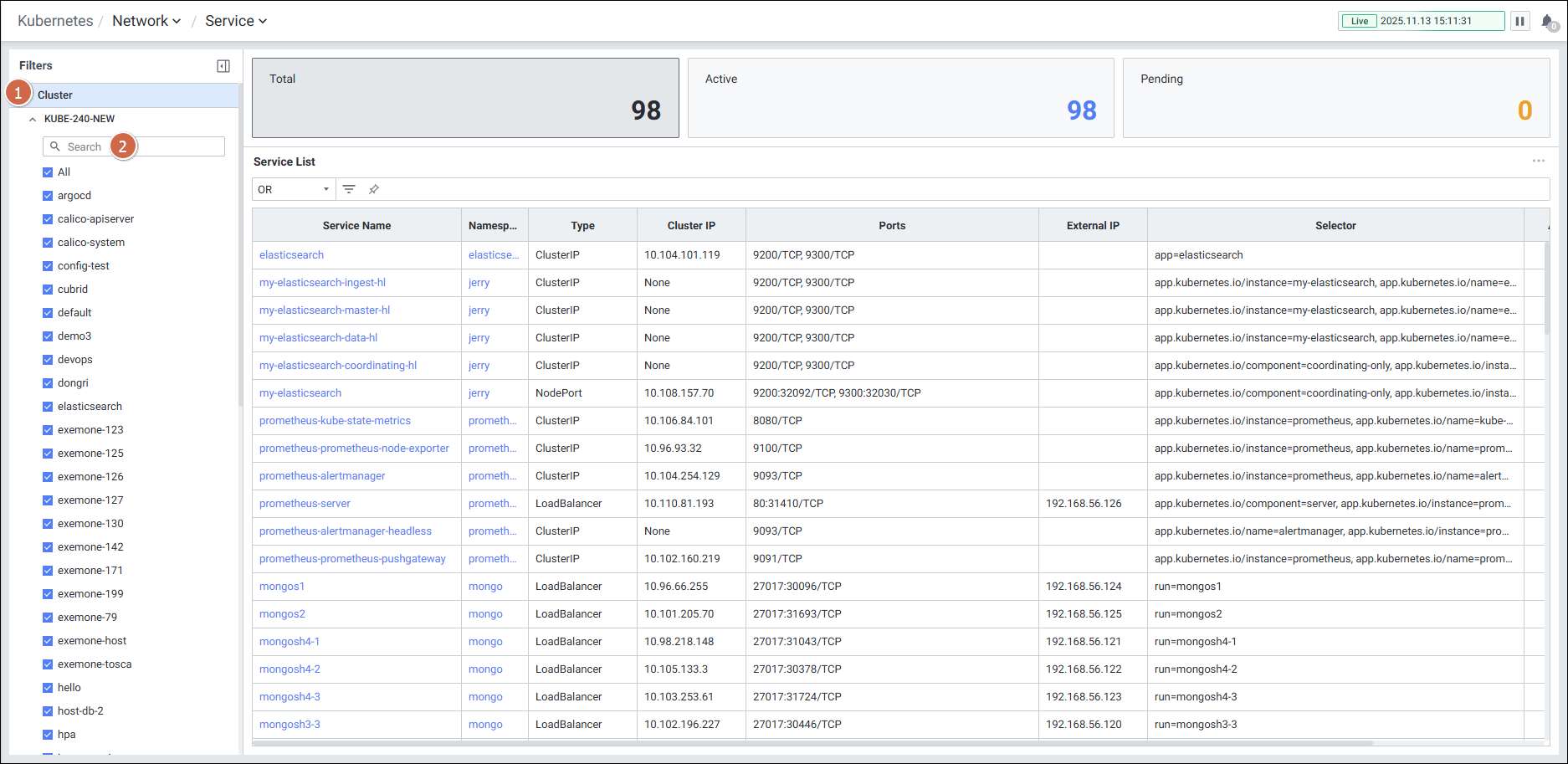Collapse the Filters side panel

click(223, 66)
